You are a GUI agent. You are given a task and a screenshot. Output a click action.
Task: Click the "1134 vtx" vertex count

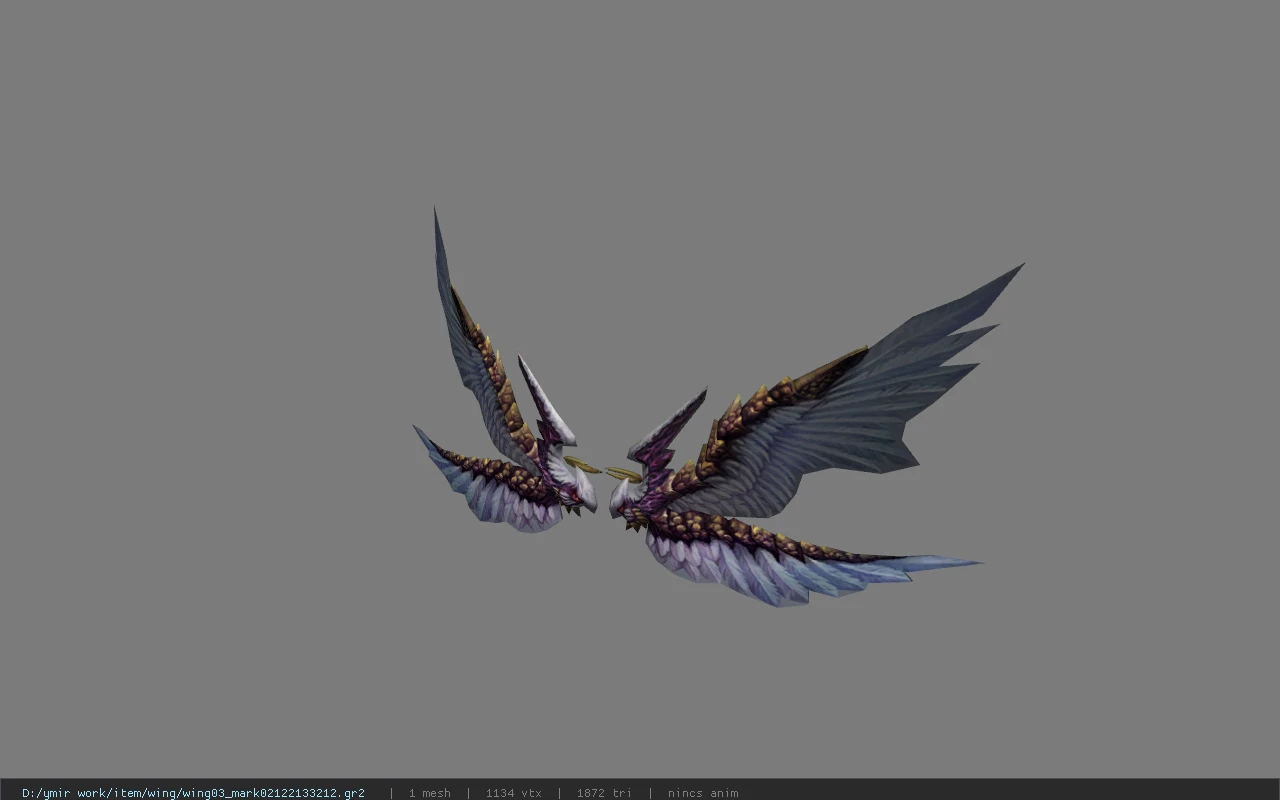tap(514, 793)
